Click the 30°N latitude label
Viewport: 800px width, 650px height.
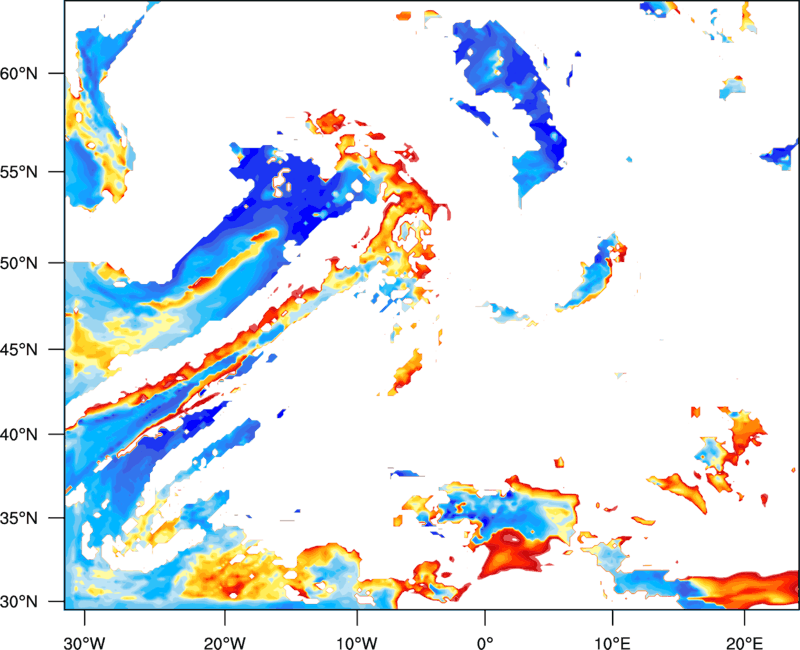tap(19, 602)
